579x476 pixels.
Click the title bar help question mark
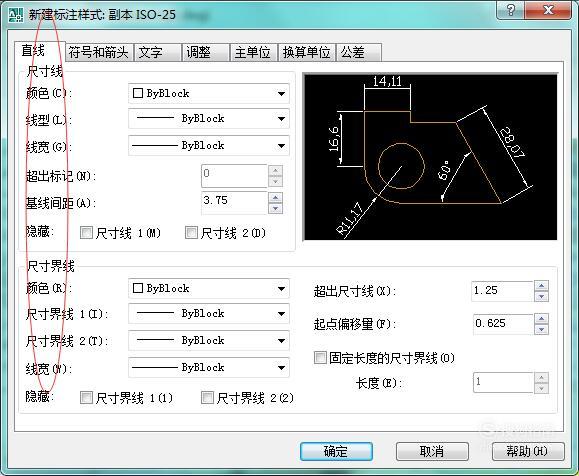tap(511, 10)
